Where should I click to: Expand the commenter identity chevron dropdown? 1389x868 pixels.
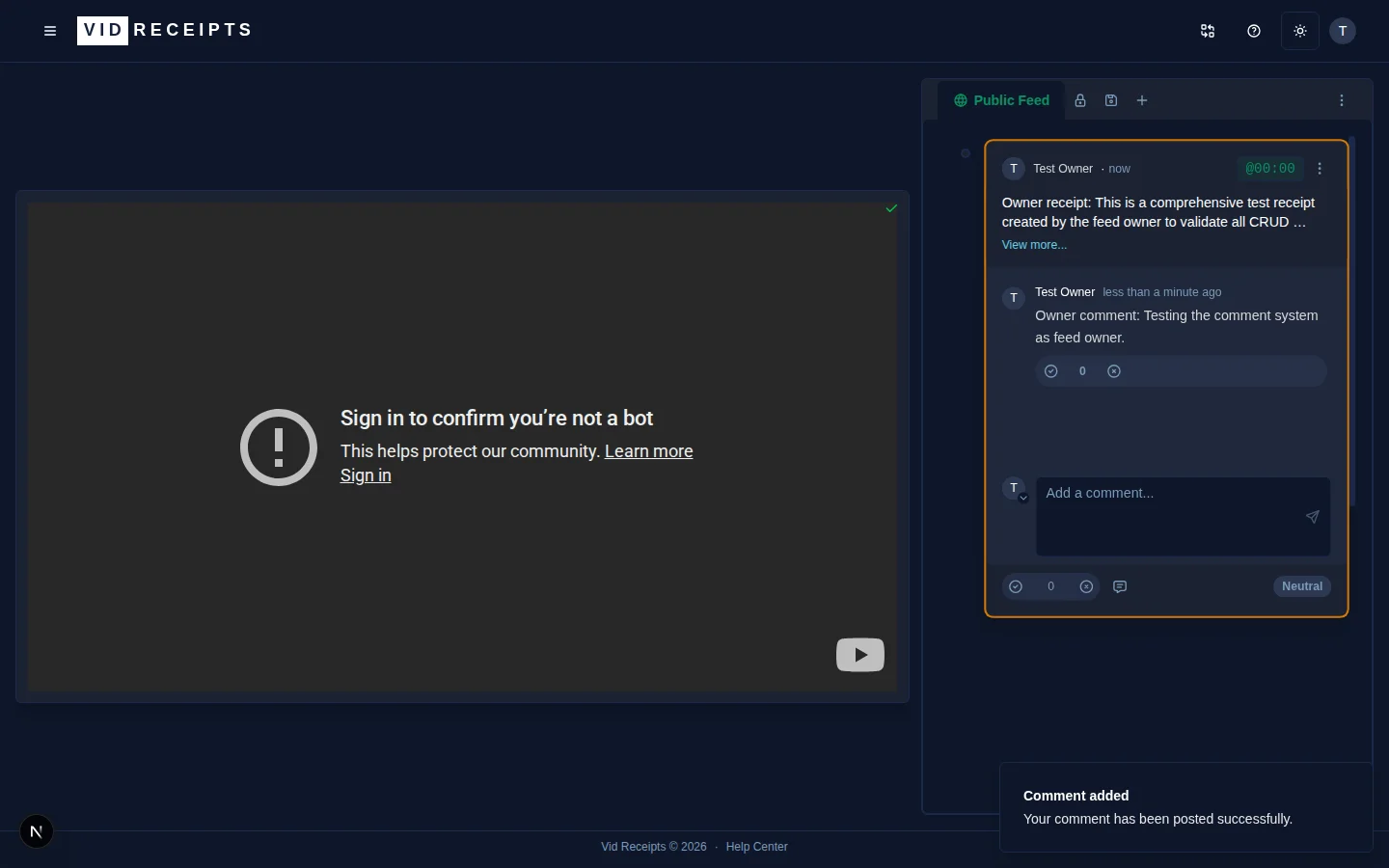(x=1023, y=498)
